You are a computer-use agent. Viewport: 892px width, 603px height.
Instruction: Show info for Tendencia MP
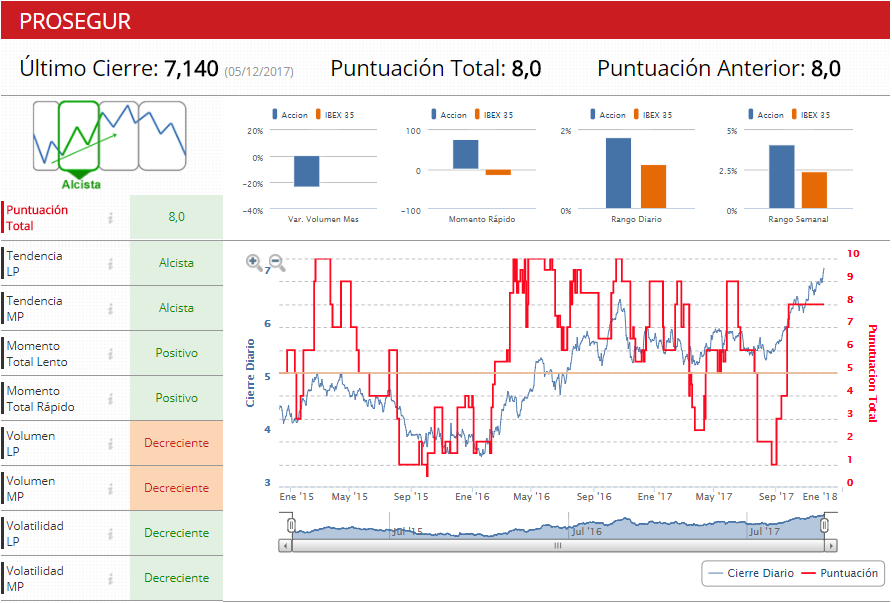[111, 309]
